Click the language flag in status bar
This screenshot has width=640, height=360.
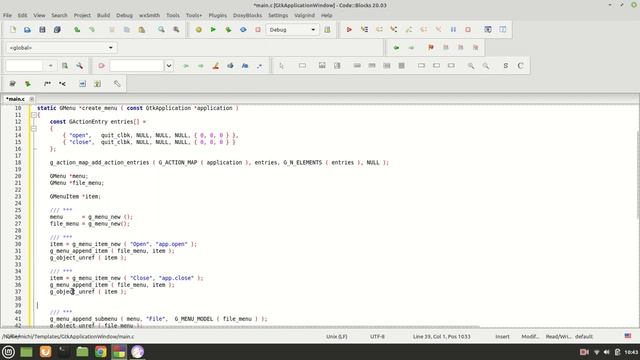pos(628,336)
